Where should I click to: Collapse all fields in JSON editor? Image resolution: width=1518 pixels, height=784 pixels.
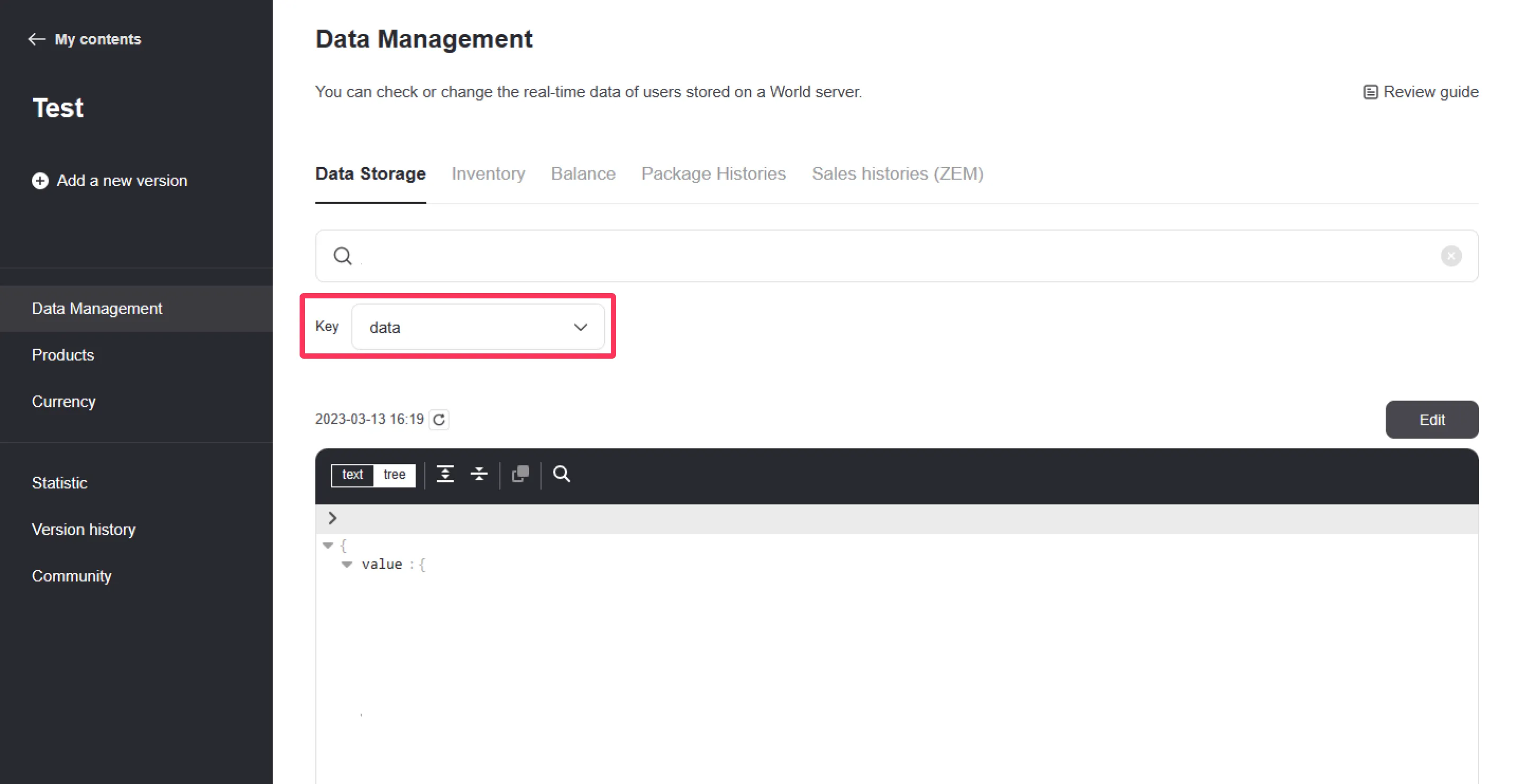479,474
